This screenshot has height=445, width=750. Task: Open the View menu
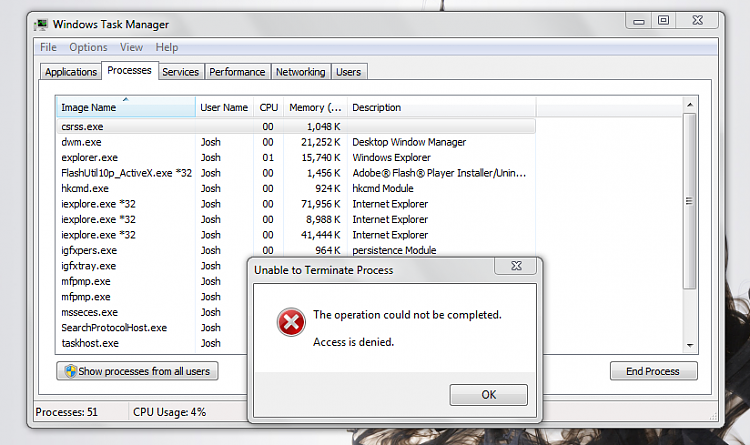tap(131, 47)
